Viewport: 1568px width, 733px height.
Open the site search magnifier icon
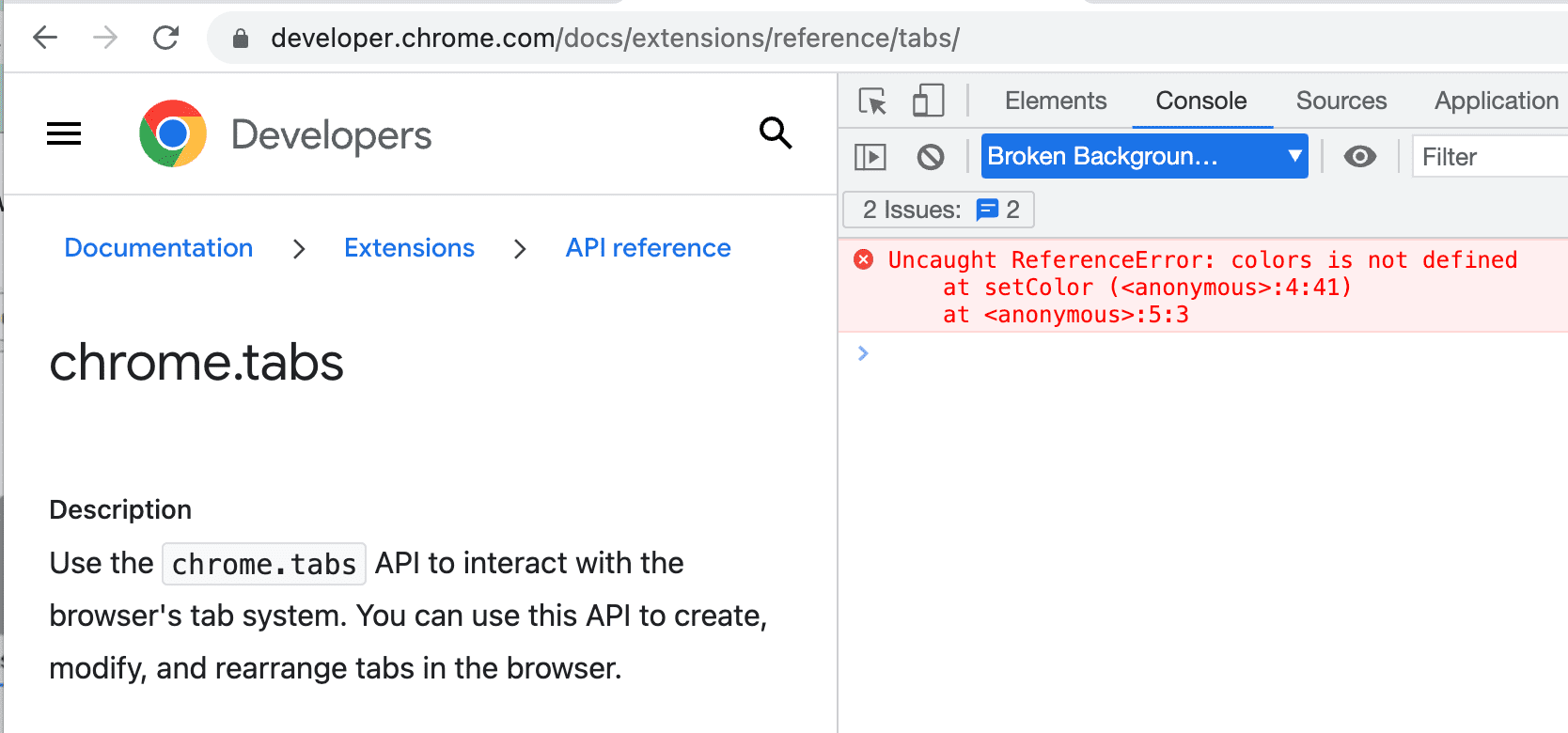[776, 133]
